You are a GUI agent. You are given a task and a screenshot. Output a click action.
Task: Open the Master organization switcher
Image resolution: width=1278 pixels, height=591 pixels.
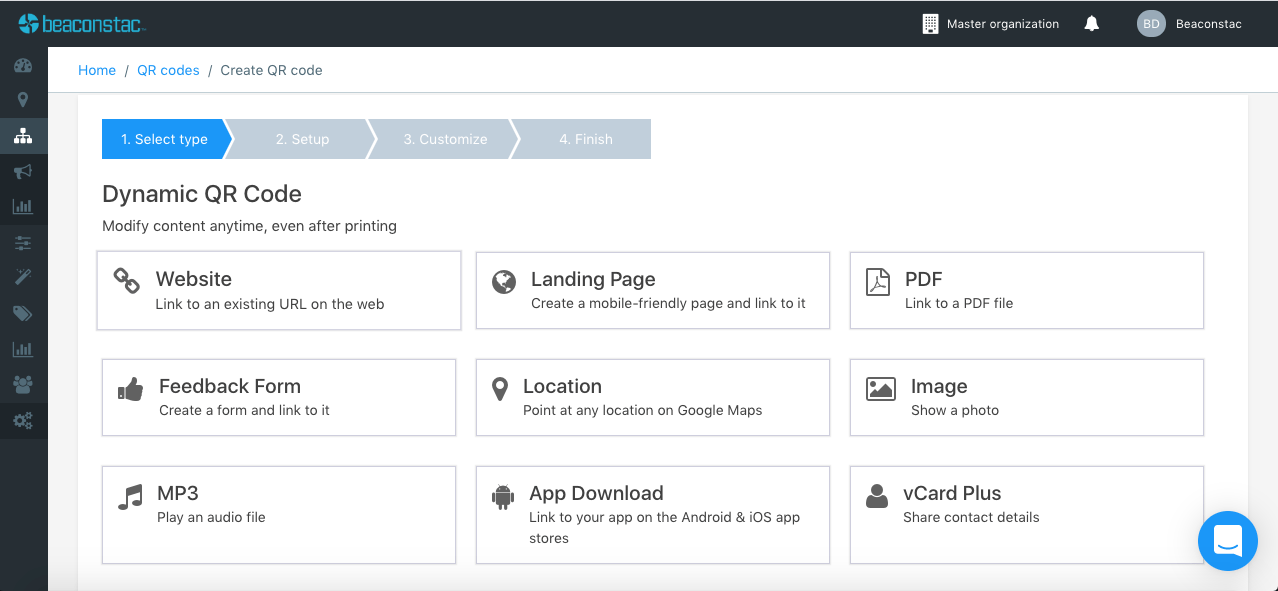point(990,24)
